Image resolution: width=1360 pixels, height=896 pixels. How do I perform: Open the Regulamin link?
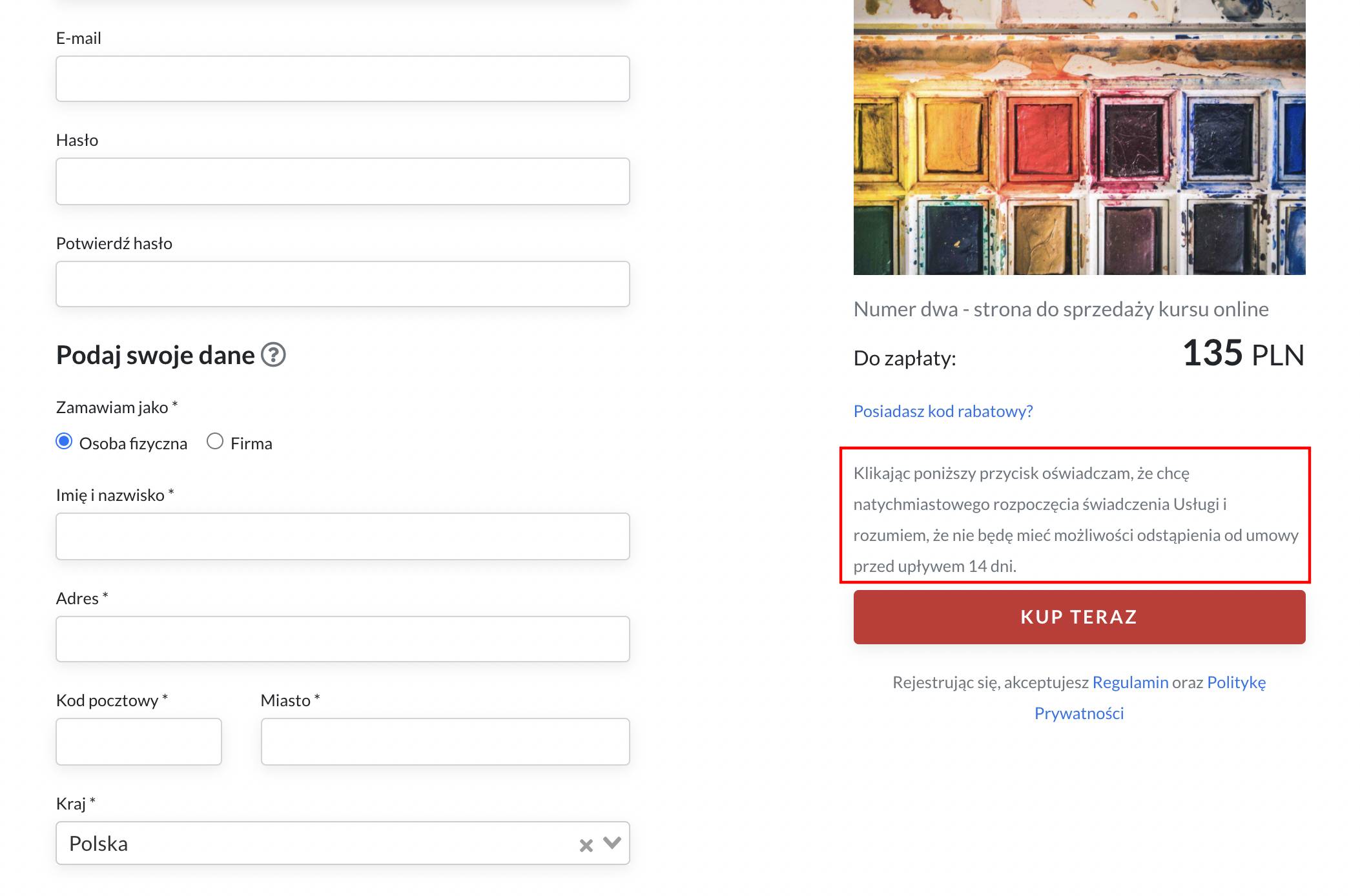(x=1130, y=682)
